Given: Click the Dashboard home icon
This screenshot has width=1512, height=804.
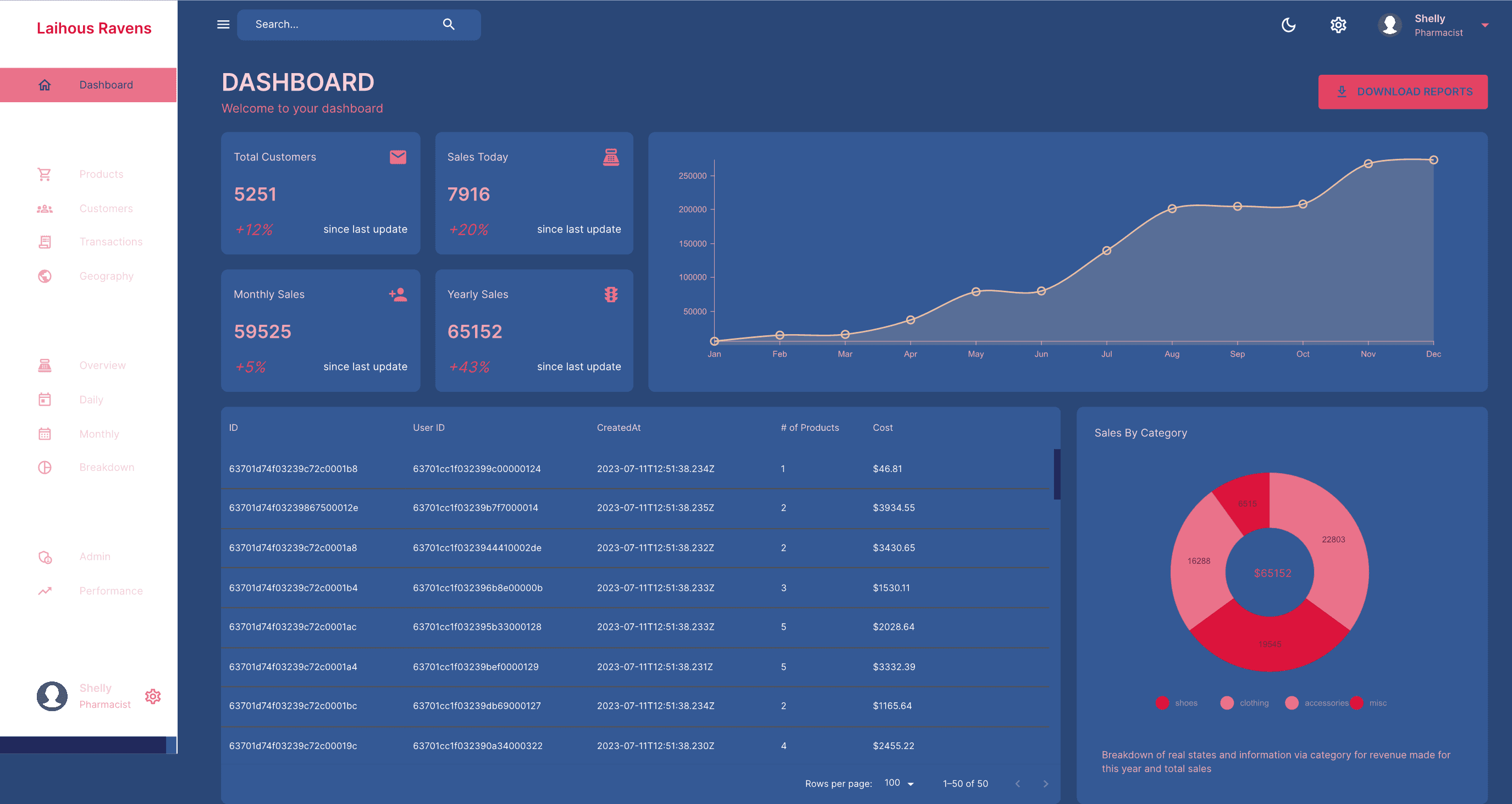Looking at the screenshot, I should coord(45,85).
